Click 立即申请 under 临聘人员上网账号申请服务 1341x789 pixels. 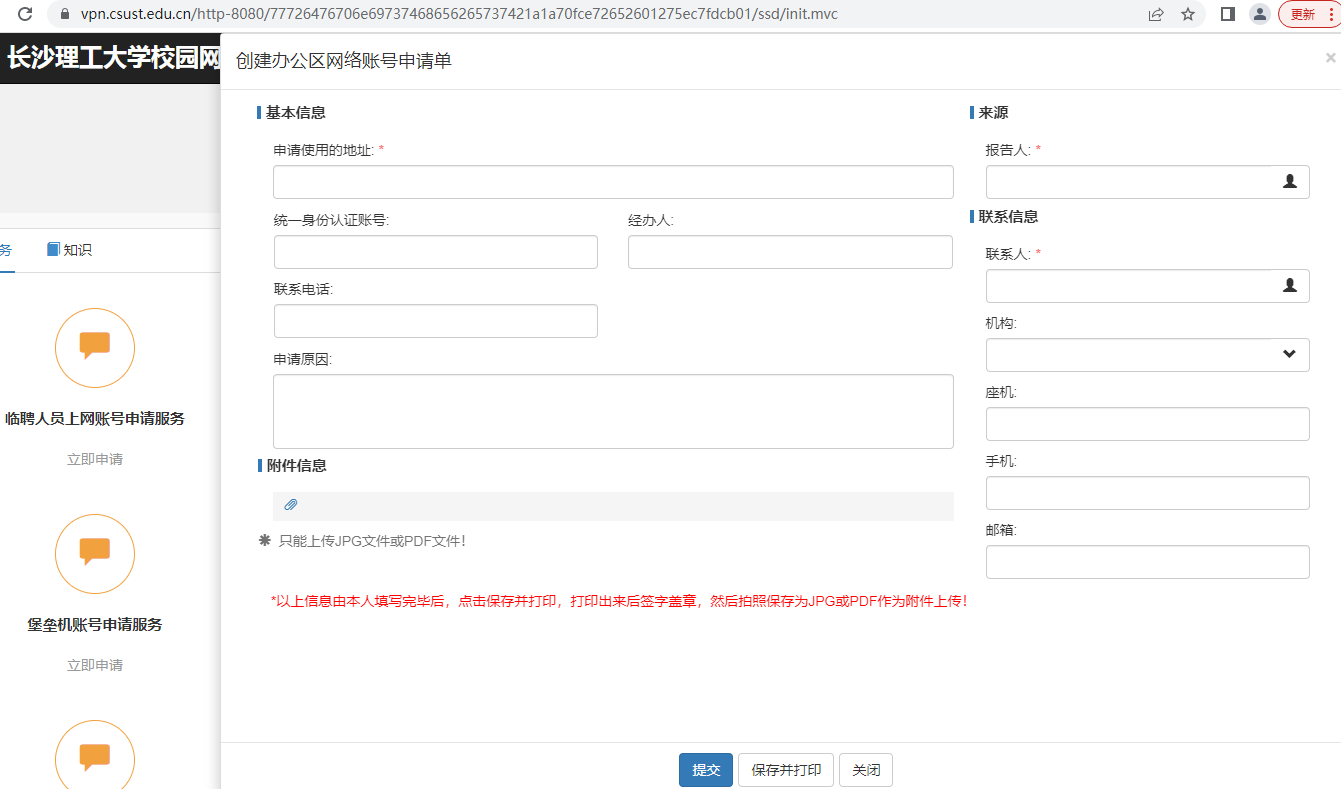(x=95, y=459)
